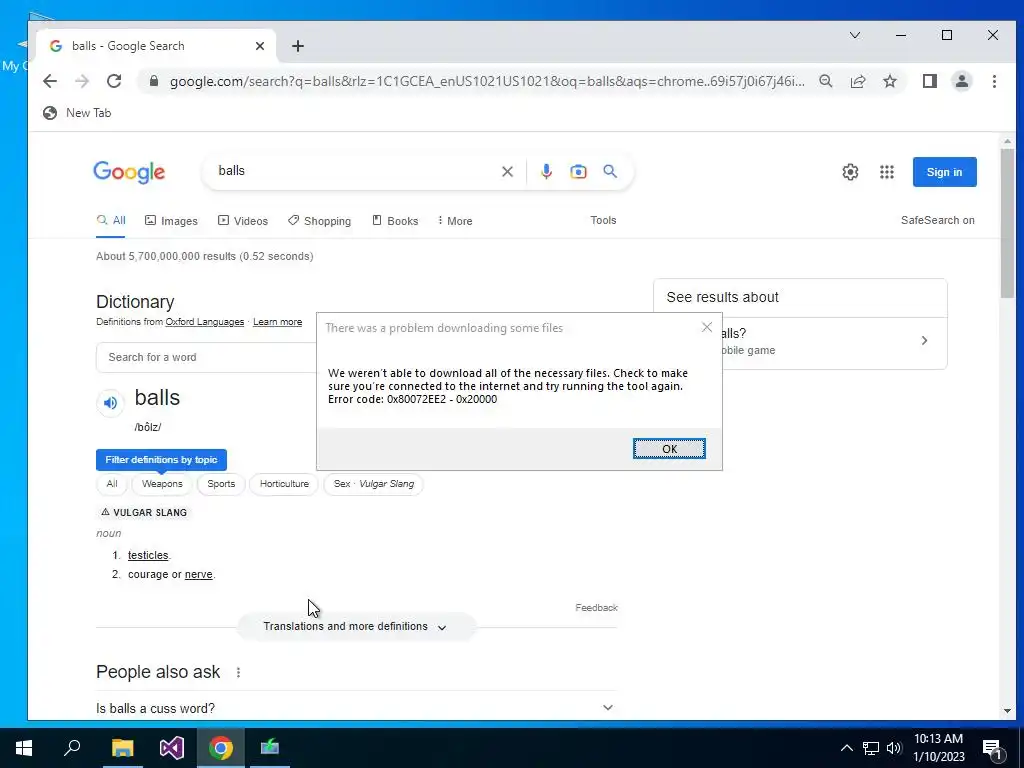Open the Google apps grid
This screenshot has height=768, width=1024.
pyautogui.click(x=886, y=172)
